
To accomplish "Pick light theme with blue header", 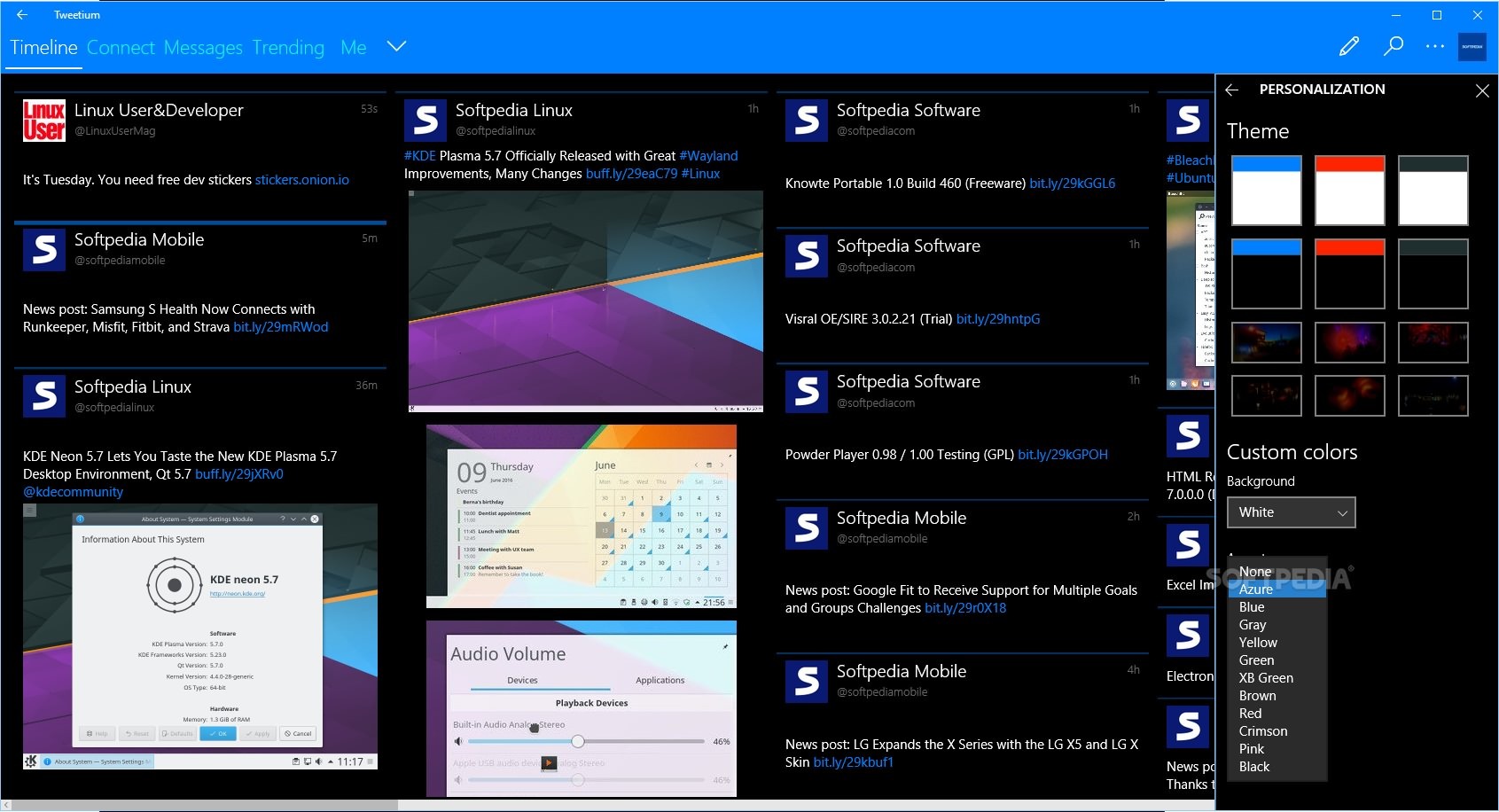I will pyautogui.click(x=1266, y=191).
